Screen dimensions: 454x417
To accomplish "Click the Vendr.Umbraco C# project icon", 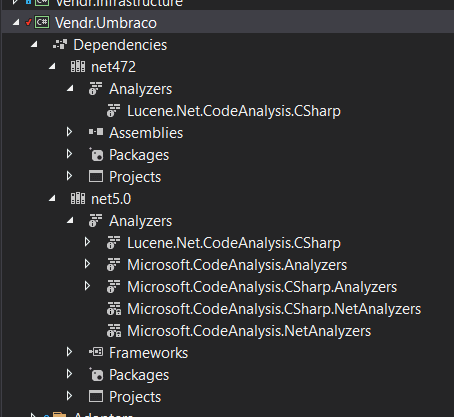I will [x=42, y=23].
